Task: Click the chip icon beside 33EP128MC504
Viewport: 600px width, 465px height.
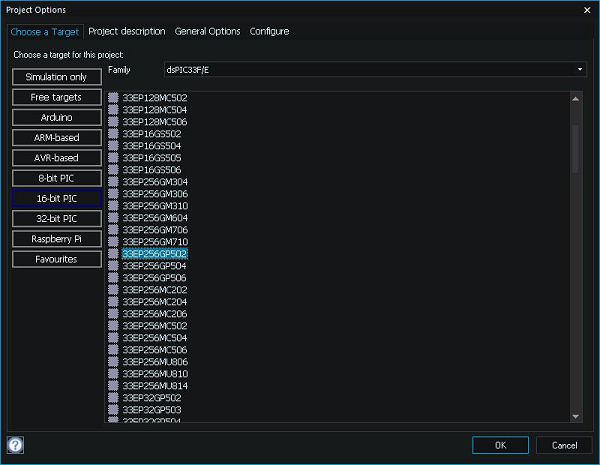Action: pyautogui.click(x=113, y=109)
